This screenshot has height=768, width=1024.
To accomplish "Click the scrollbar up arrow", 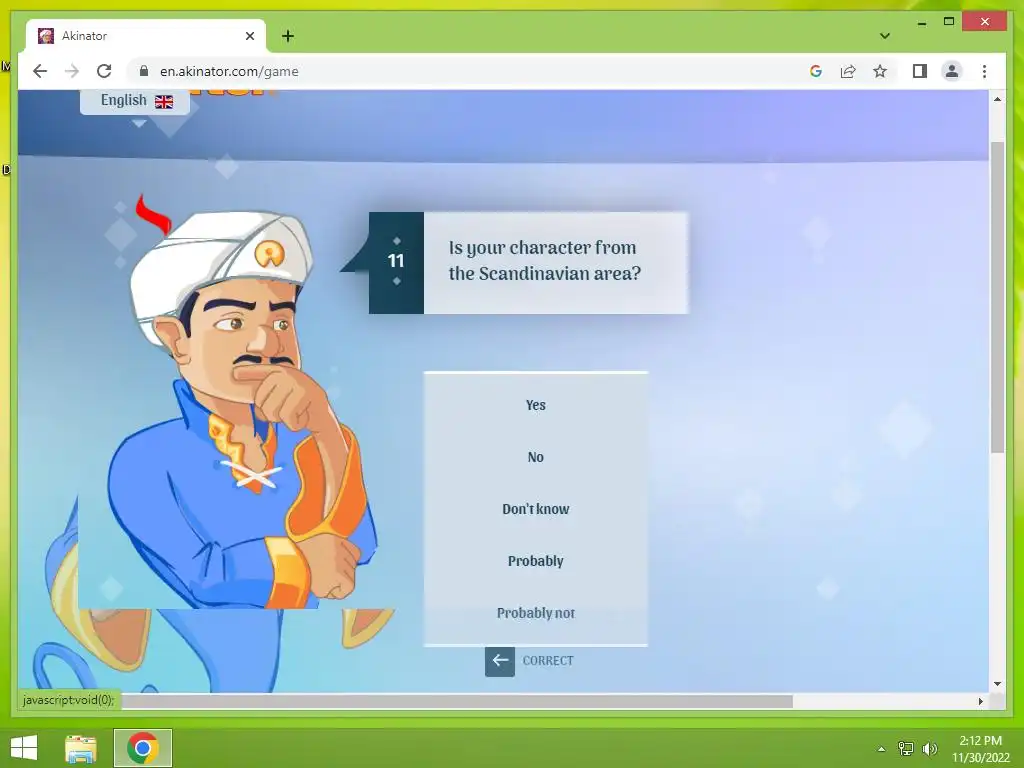I will click(997, 99).
